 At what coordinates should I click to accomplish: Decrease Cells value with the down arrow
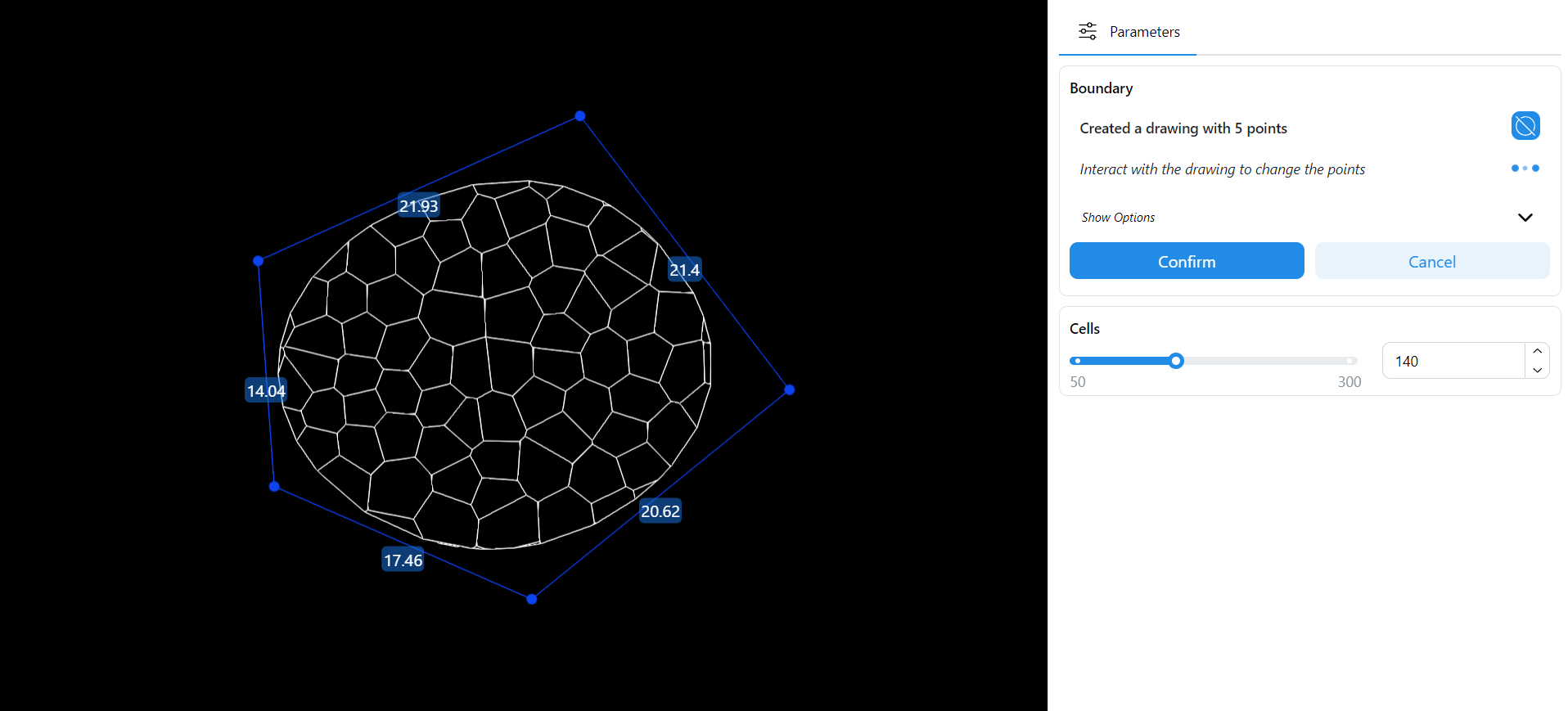1537,371
